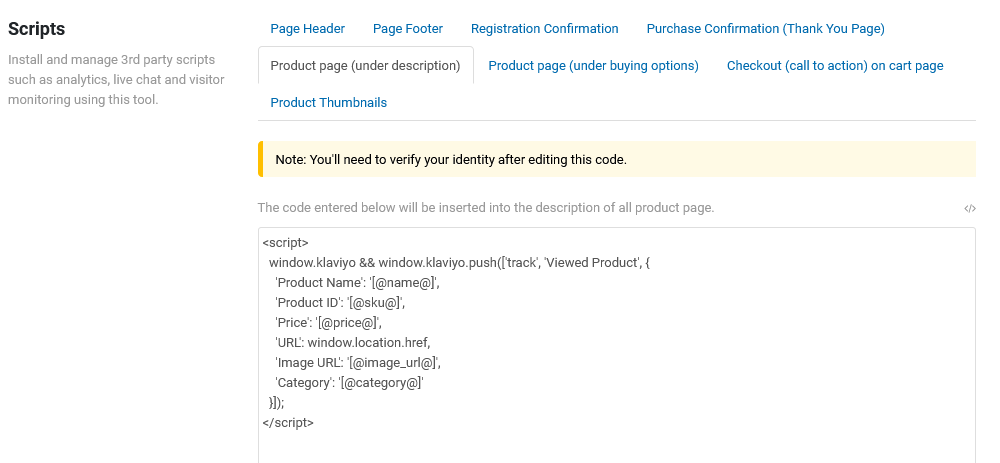This screenshot has height=463, width=1000.
Task: Click the 'URL' window.location.href line
Action: pyautogui.click(x=353, y=342)
